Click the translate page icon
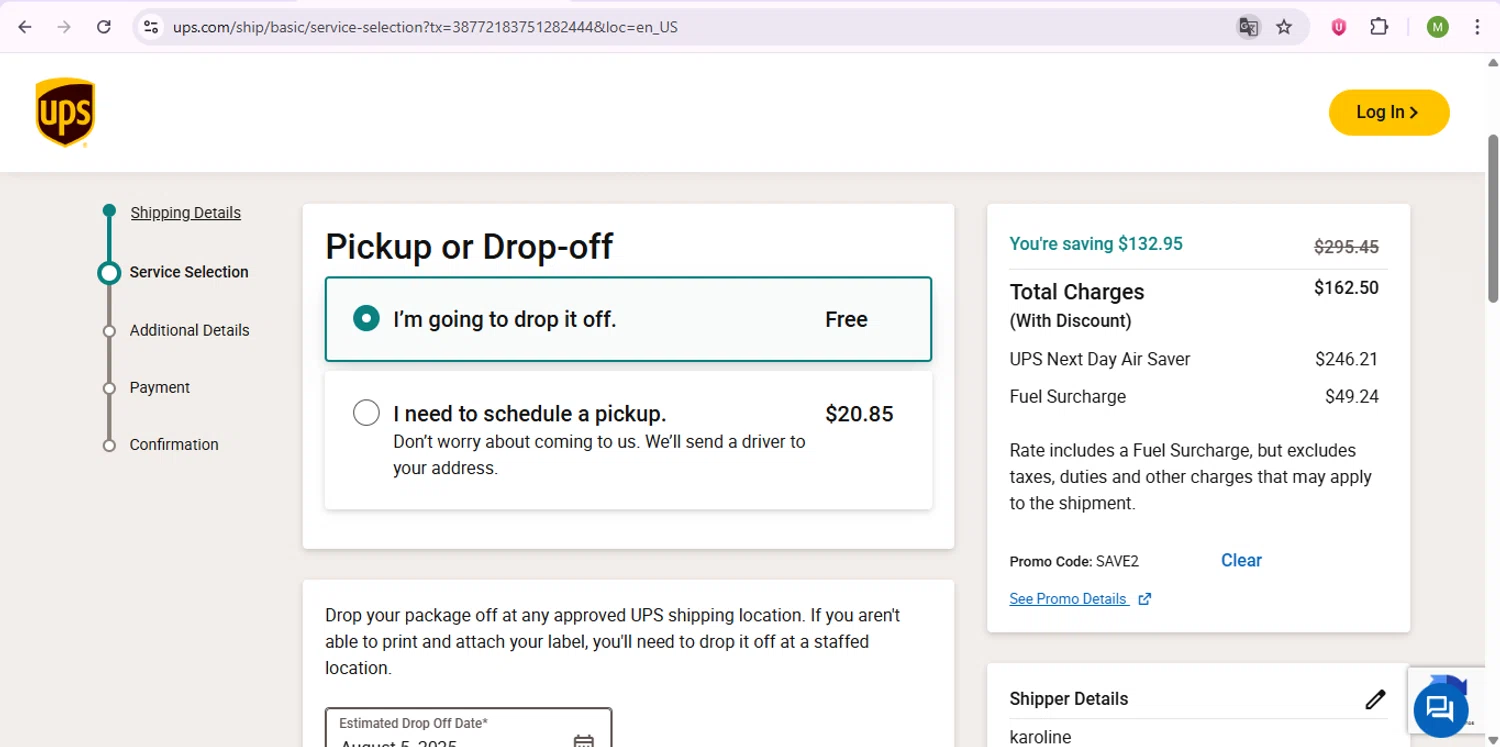1500x747 pixels. click(x=1248, y=27)
